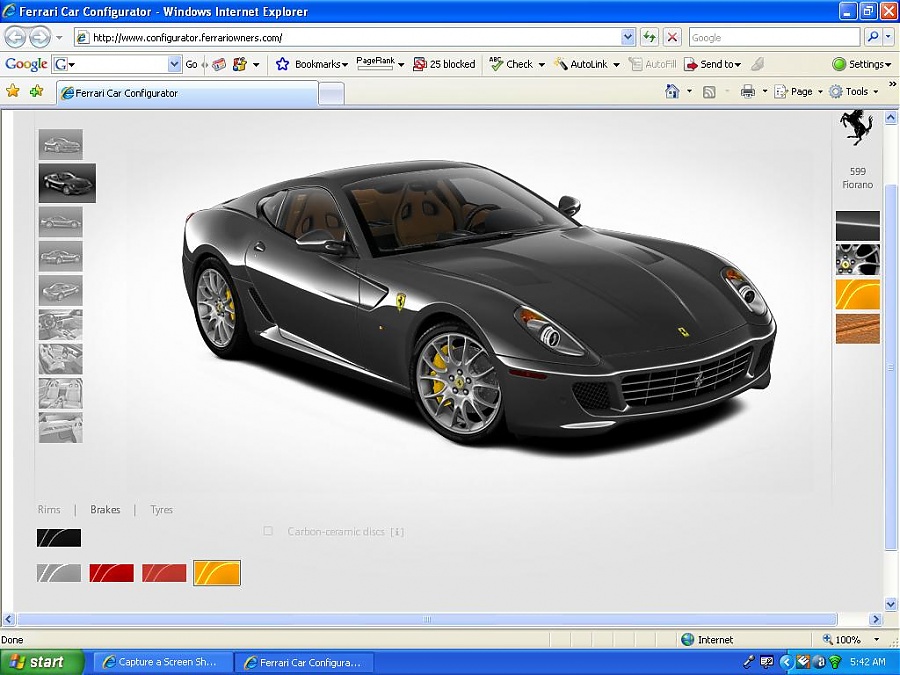Click the RSS feeds icon
The width and height of the screenshot is (900, 675).
point(709,92)
